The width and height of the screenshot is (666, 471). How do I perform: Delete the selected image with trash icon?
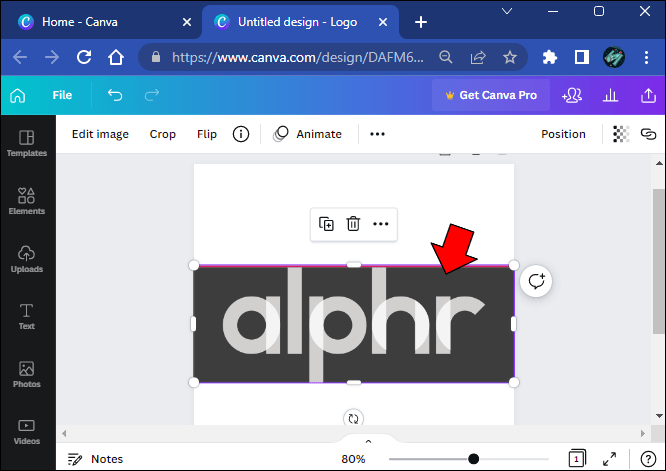pyautogui.click(x=353, y=224)
